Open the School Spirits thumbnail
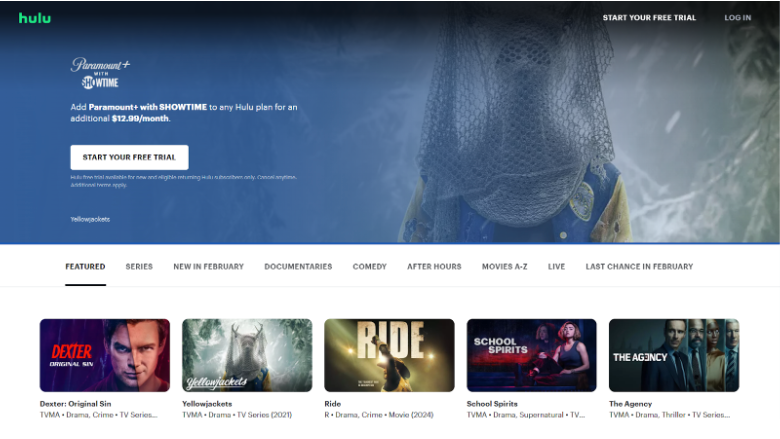This screenshot has width=780, height=439. coord(531,355)
